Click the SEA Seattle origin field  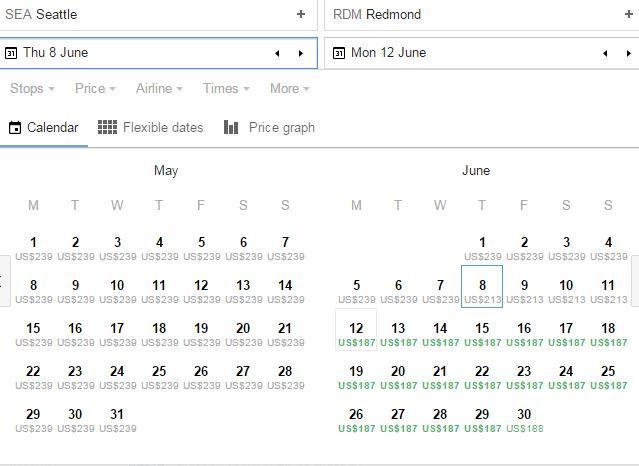coord(150,15)
